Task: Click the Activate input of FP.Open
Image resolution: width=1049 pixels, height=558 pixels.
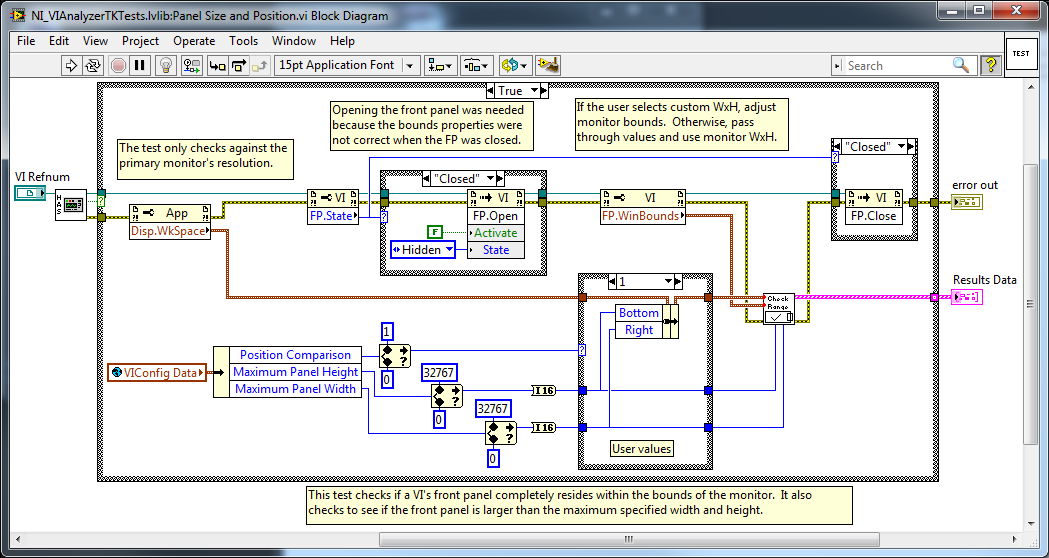Action: 495,233
